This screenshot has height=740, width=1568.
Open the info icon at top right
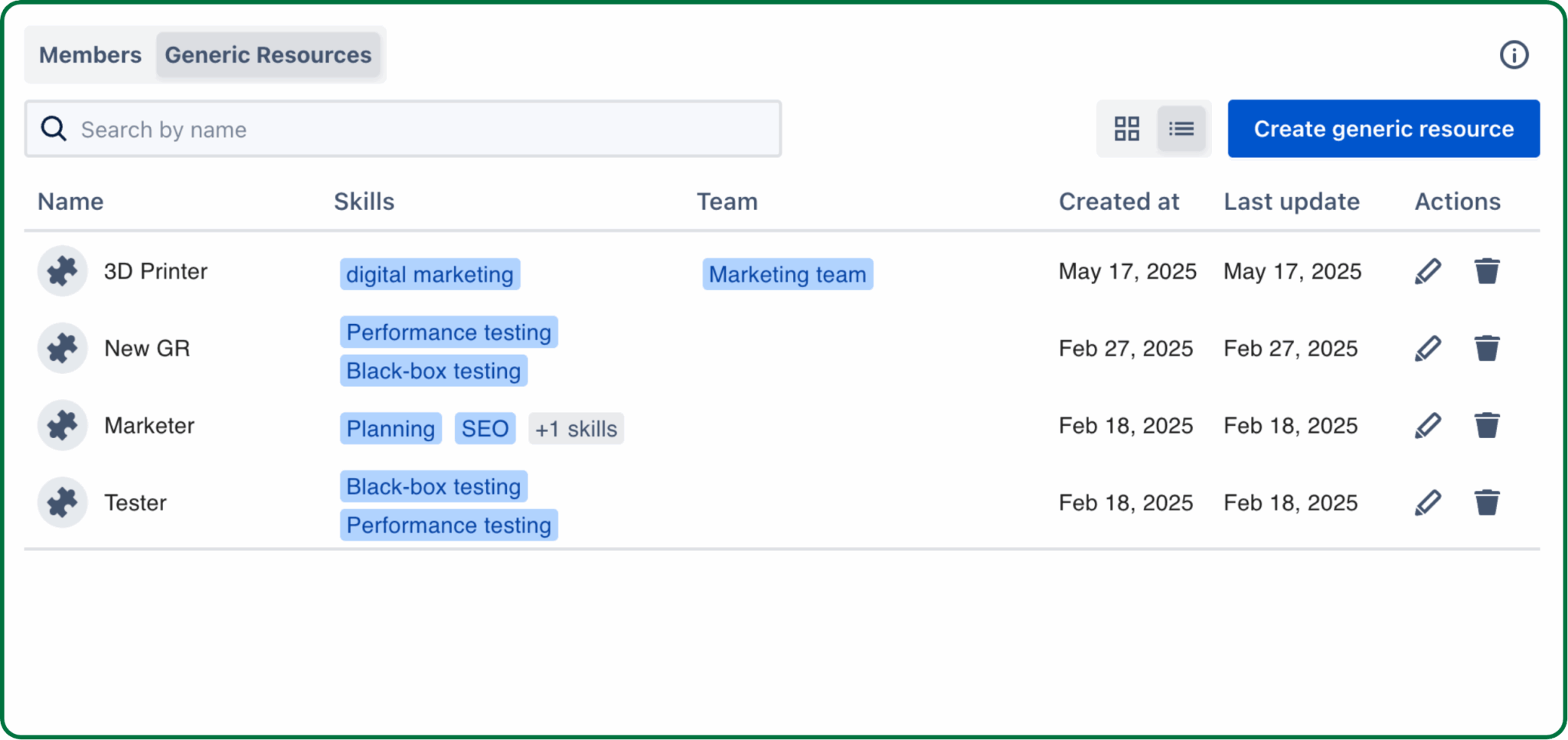(x=1513, y=55)
